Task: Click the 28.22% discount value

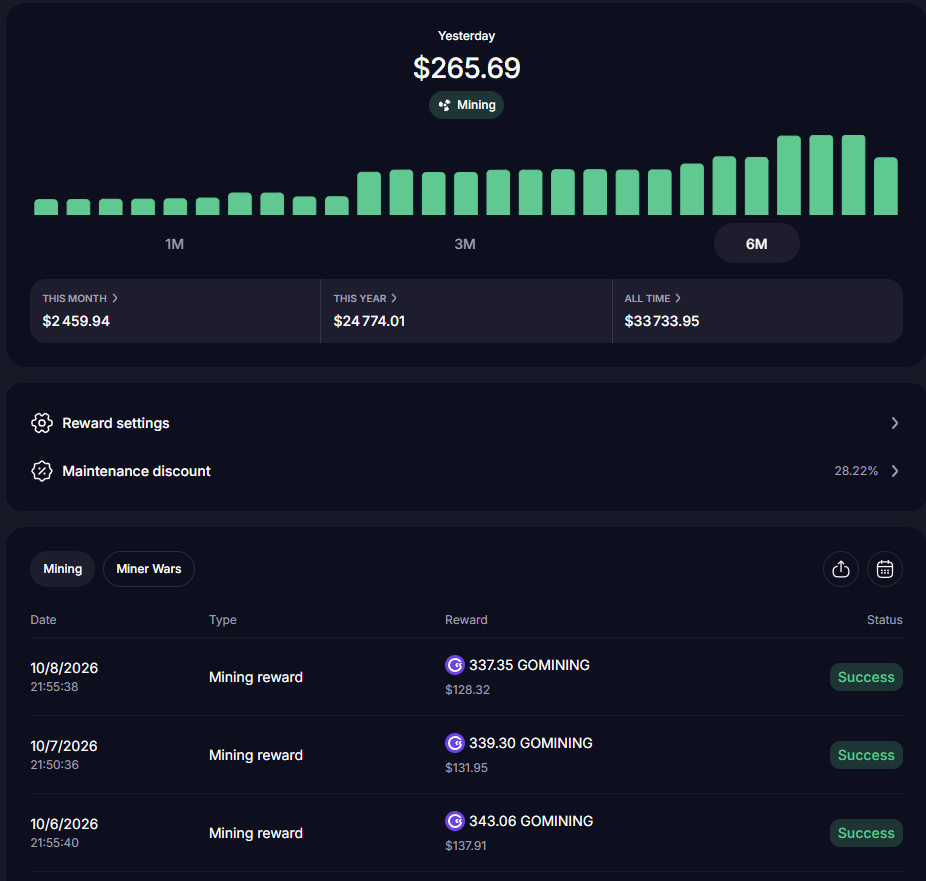Action: tap(856, 471)
